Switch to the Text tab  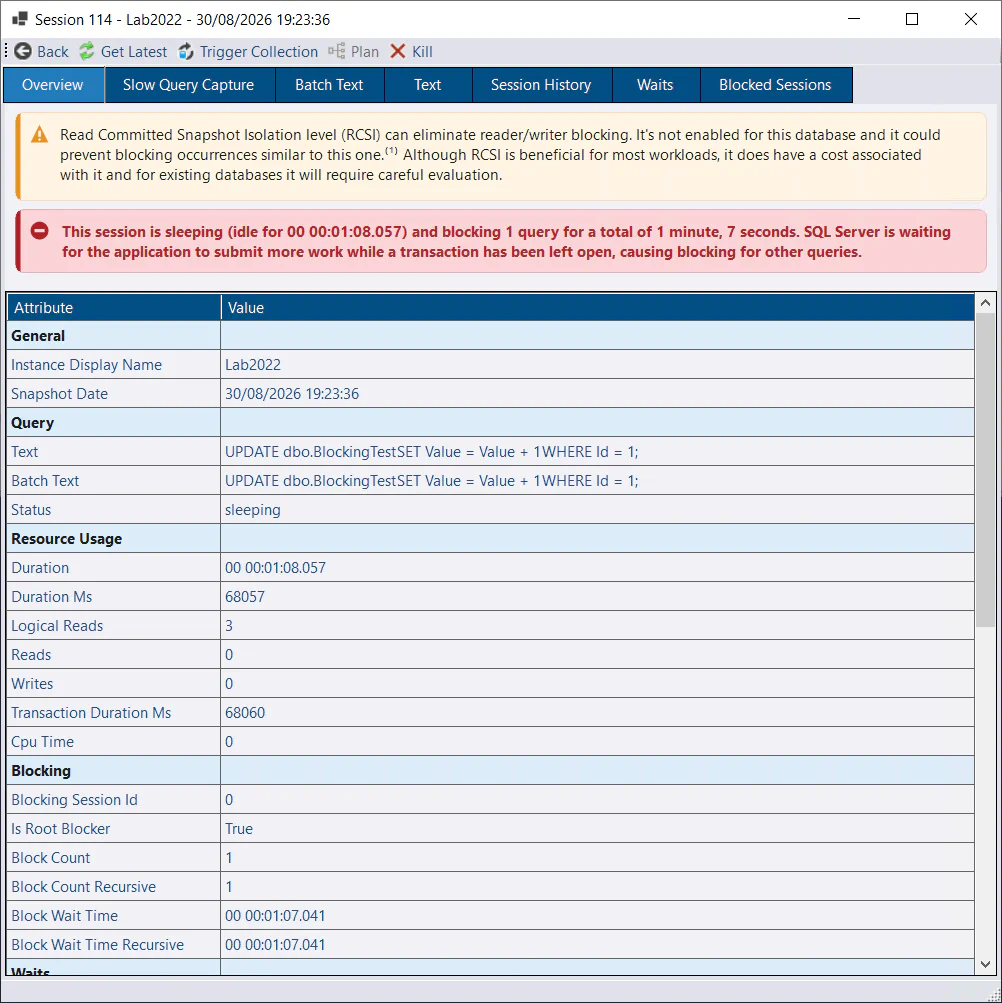[x=428, y=85]
